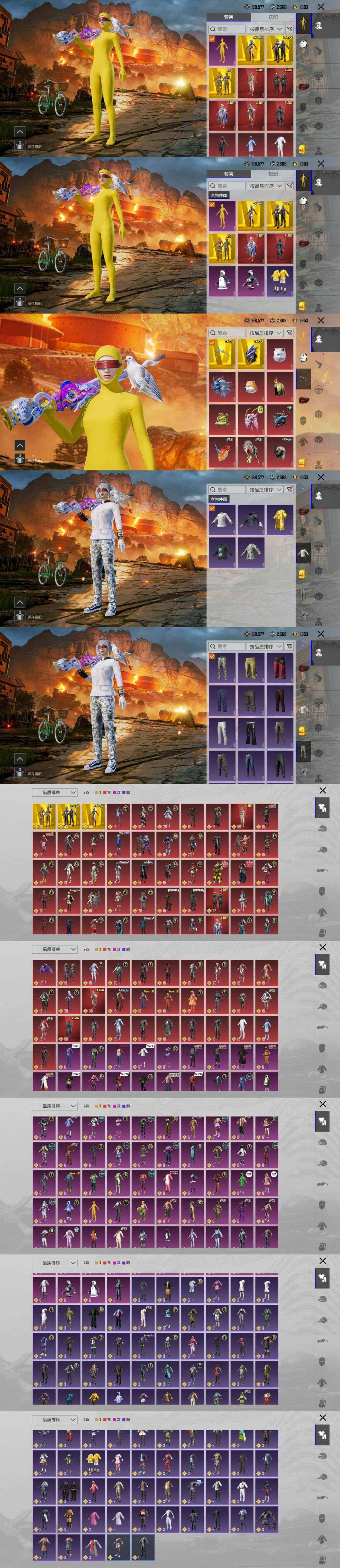Switch to 搭配 tab in topmost panel
The image size is (340, 1568).
273,17
